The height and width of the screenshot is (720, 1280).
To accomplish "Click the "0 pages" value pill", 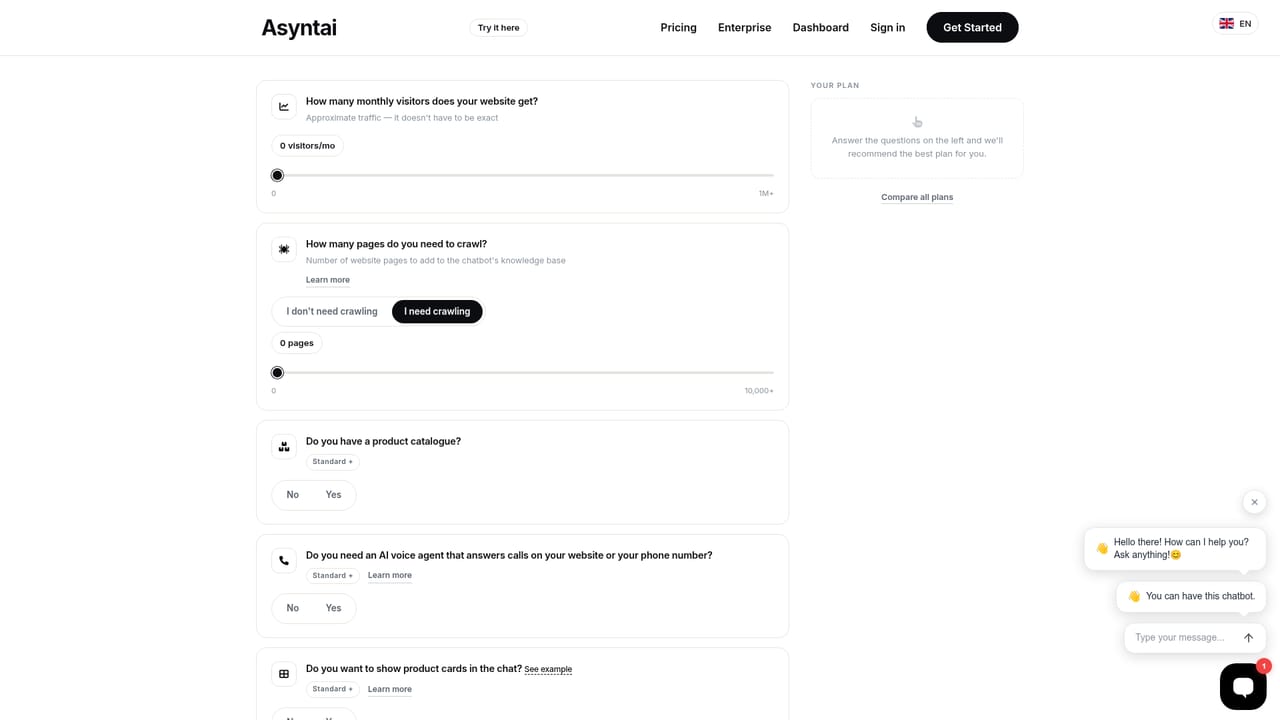I will pyautogui.click(x=297, y=343).
